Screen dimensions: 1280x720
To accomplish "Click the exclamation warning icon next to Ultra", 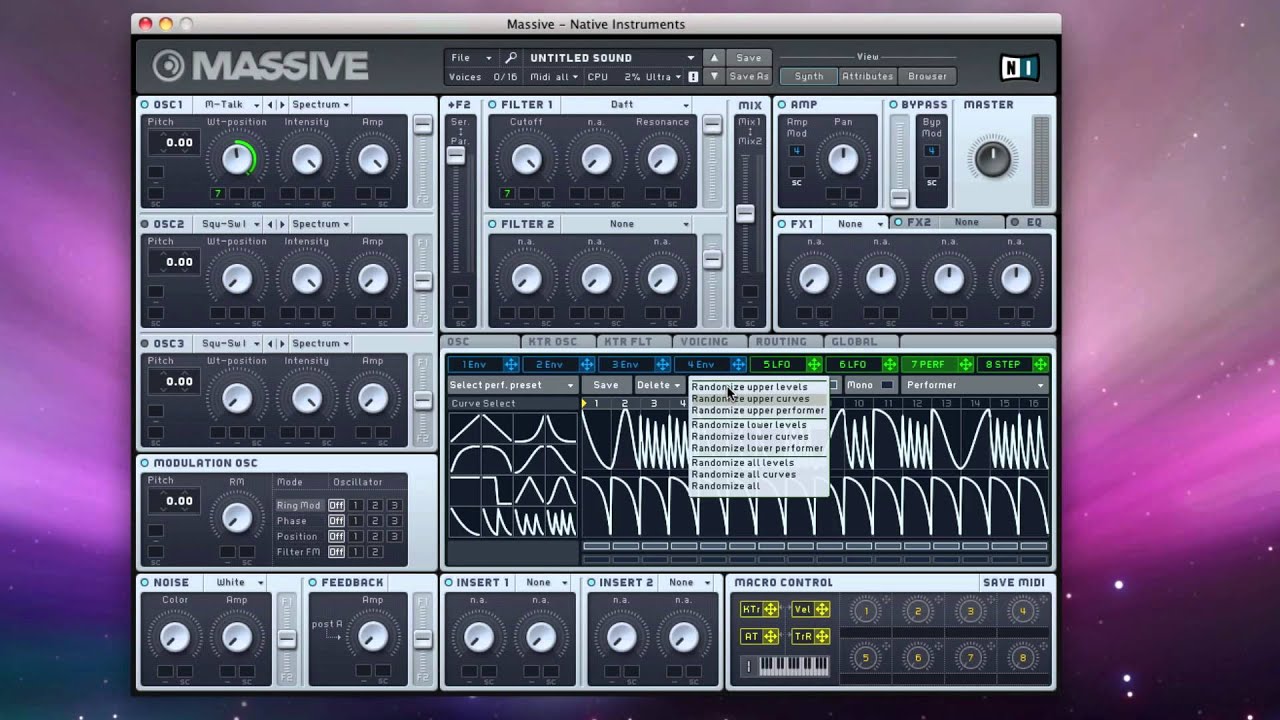I will point(693,77).
